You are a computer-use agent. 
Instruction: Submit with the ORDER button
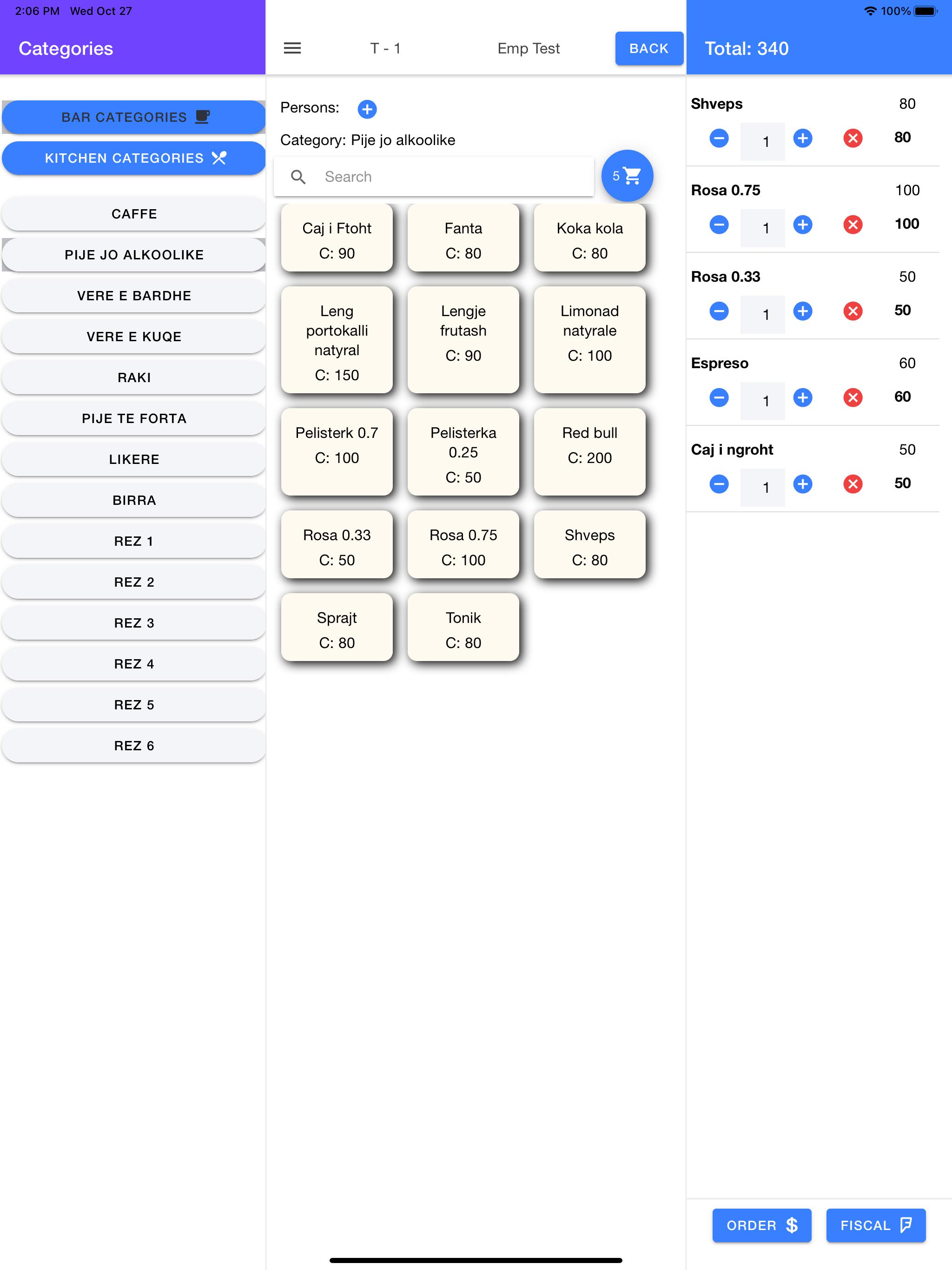click(761, 1225)
